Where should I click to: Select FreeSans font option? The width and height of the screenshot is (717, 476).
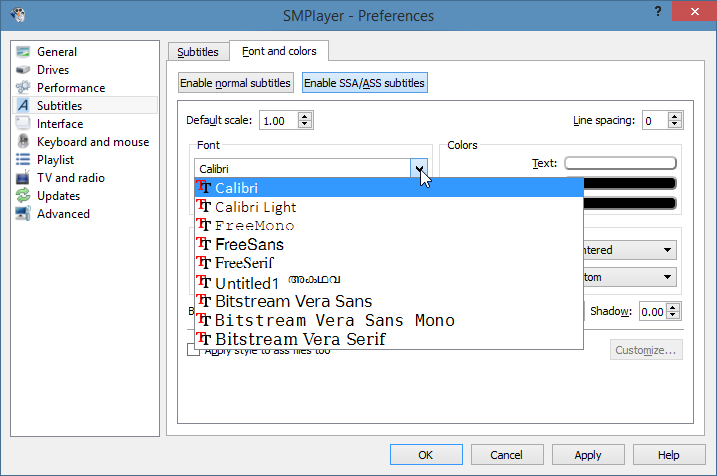pyautogui.click(x=389, y=244)
